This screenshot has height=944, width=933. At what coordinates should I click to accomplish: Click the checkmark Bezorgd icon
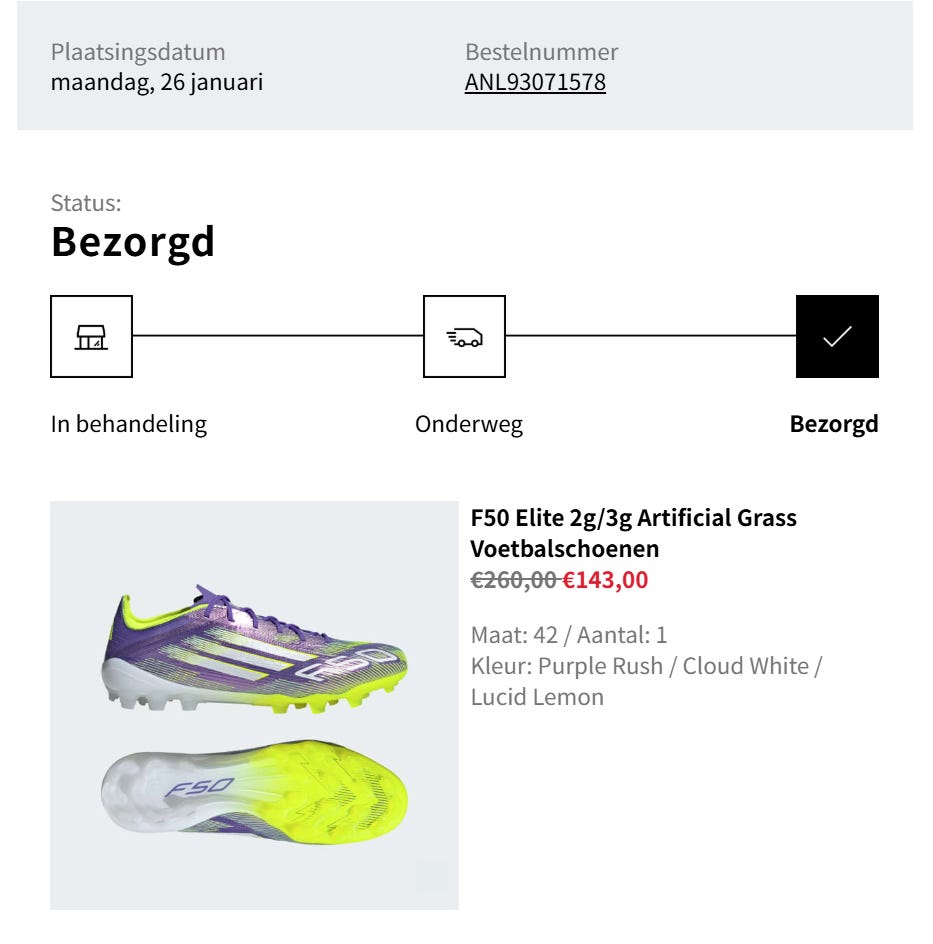point(837,337)
